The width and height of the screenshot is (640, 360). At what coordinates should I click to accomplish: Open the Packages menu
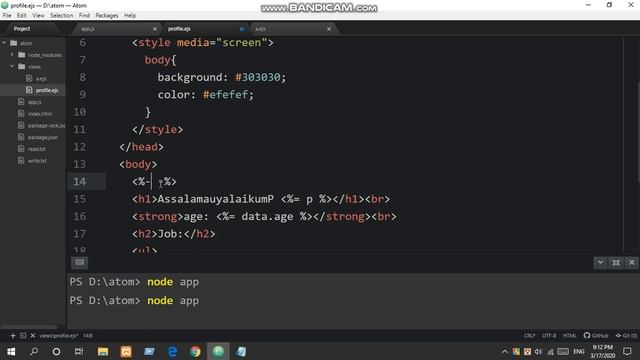point(107,16)
